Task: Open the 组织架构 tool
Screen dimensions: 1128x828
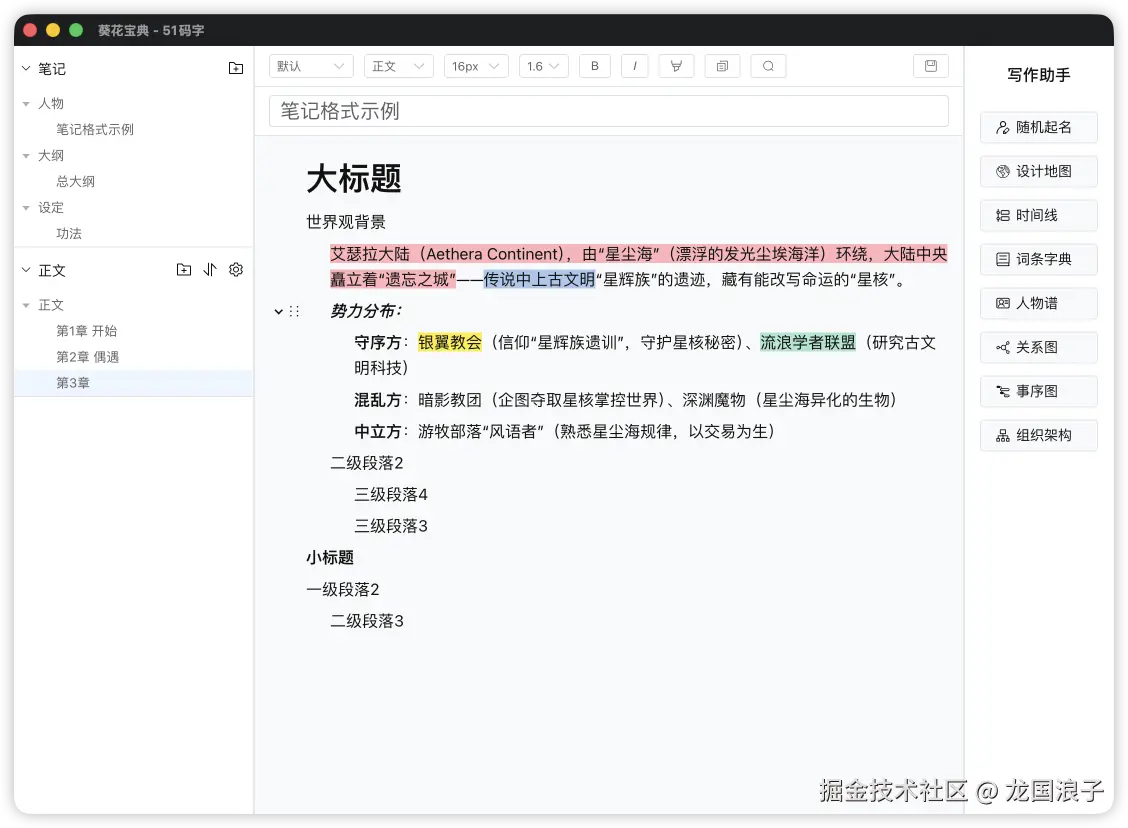Action: pos(1038,435)
